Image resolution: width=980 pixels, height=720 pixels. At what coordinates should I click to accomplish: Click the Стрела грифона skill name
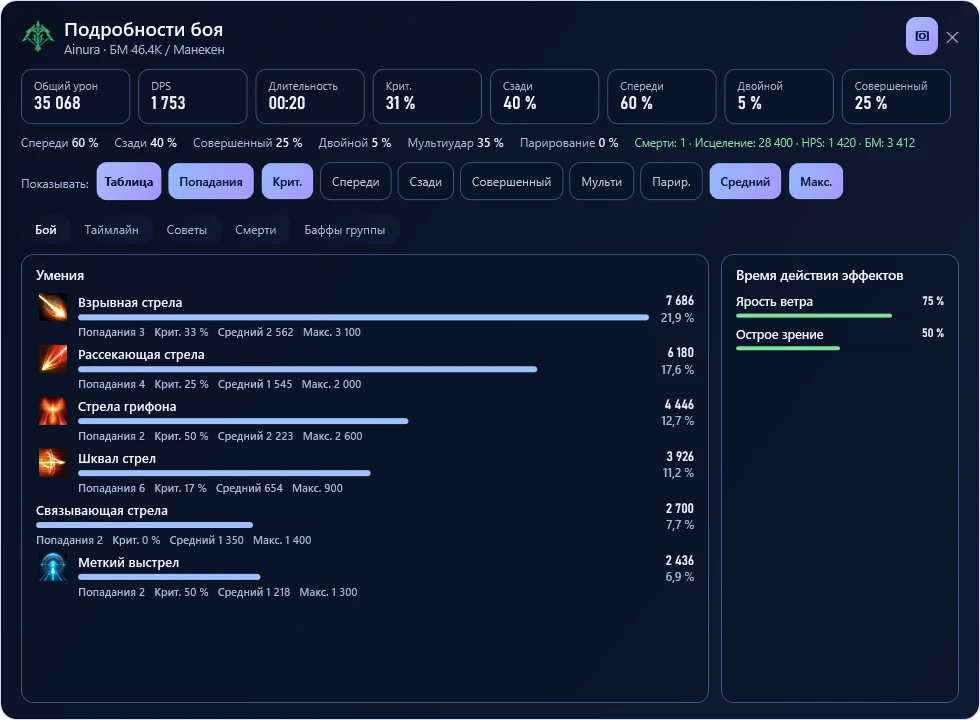pos(127,407)
